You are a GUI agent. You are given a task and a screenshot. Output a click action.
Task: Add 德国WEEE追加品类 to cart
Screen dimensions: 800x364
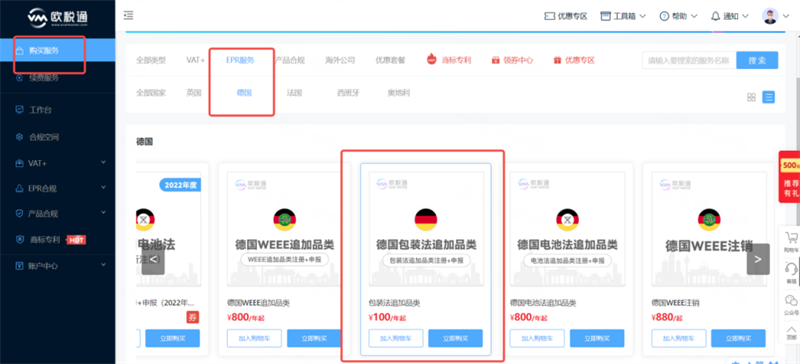(254, 338)
